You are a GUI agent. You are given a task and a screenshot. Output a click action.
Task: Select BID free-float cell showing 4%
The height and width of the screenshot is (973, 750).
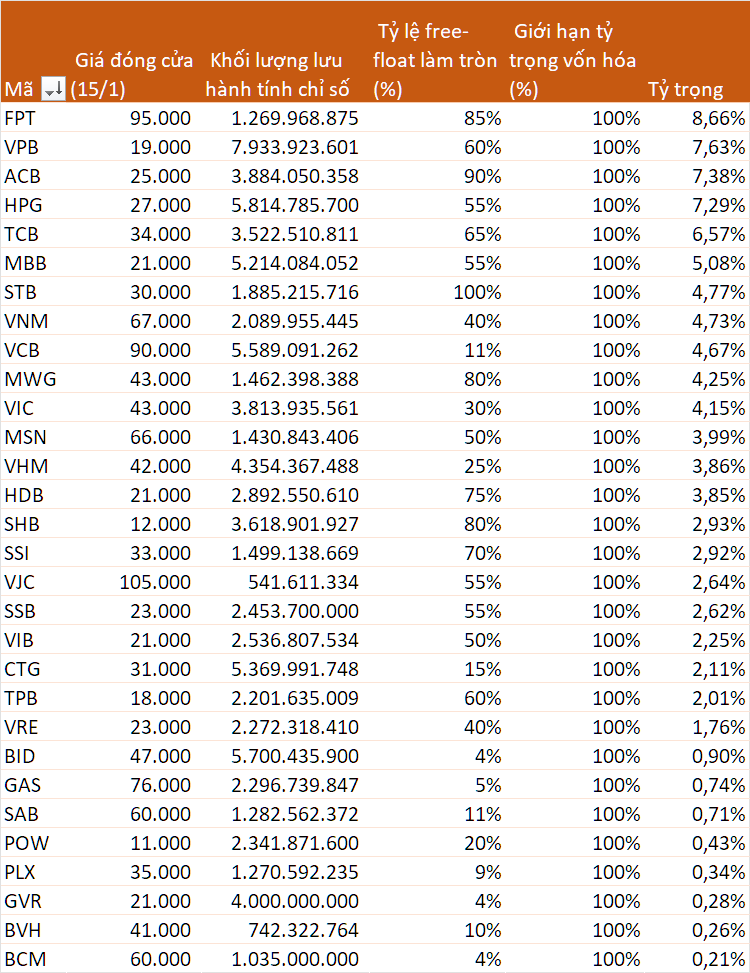click(x=488, y=756)
